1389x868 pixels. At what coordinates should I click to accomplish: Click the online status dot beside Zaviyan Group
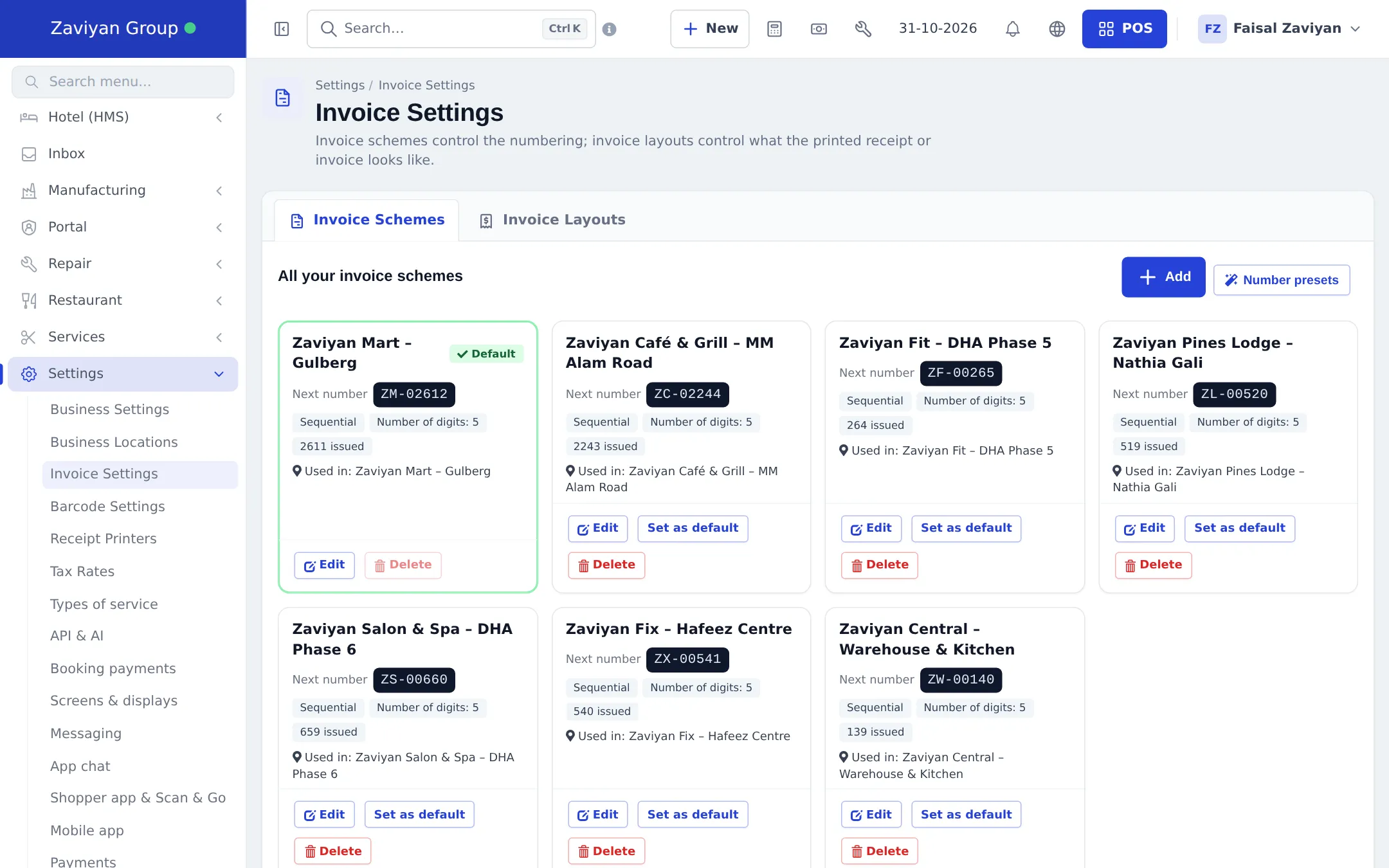tap(190, 28)
